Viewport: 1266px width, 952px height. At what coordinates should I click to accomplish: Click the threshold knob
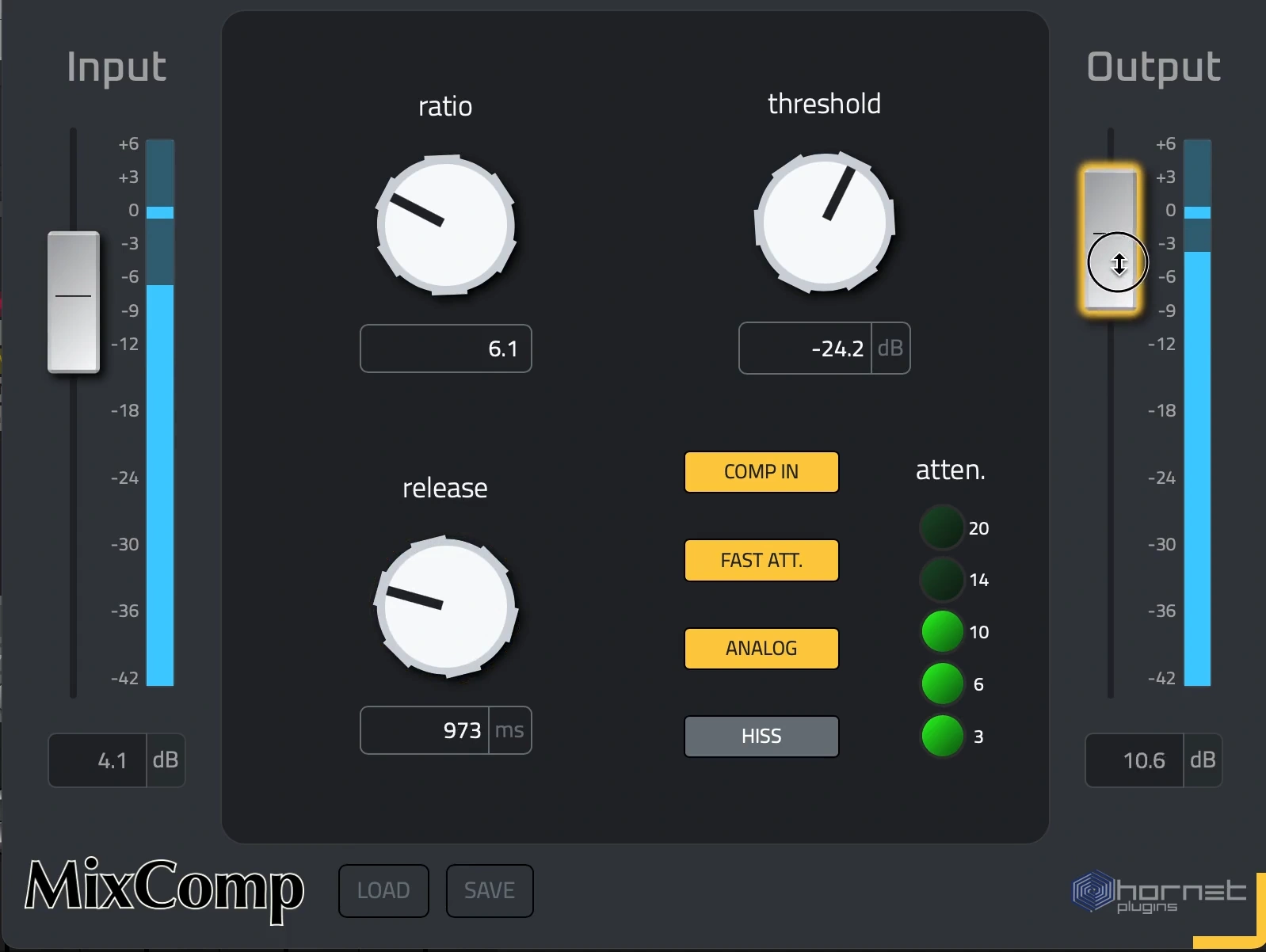coord(825,223)
